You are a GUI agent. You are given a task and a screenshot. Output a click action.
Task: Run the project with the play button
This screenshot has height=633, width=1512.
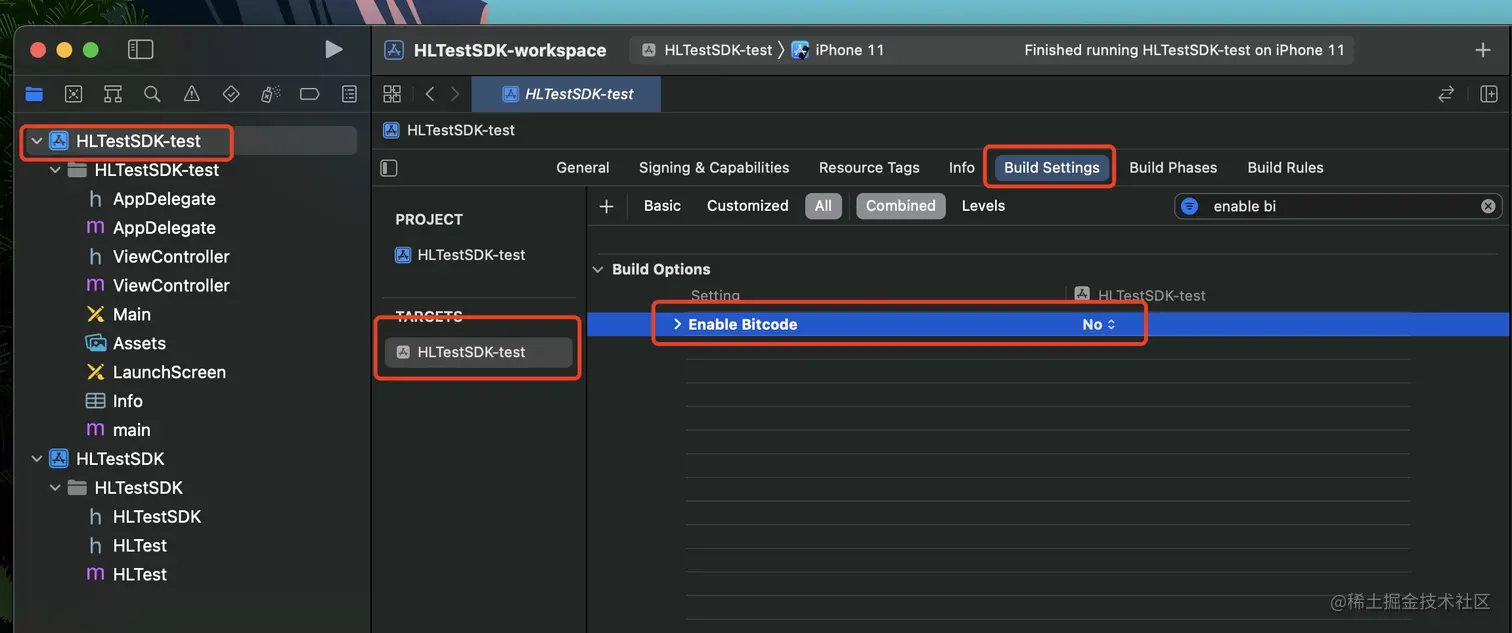point(334,50)
